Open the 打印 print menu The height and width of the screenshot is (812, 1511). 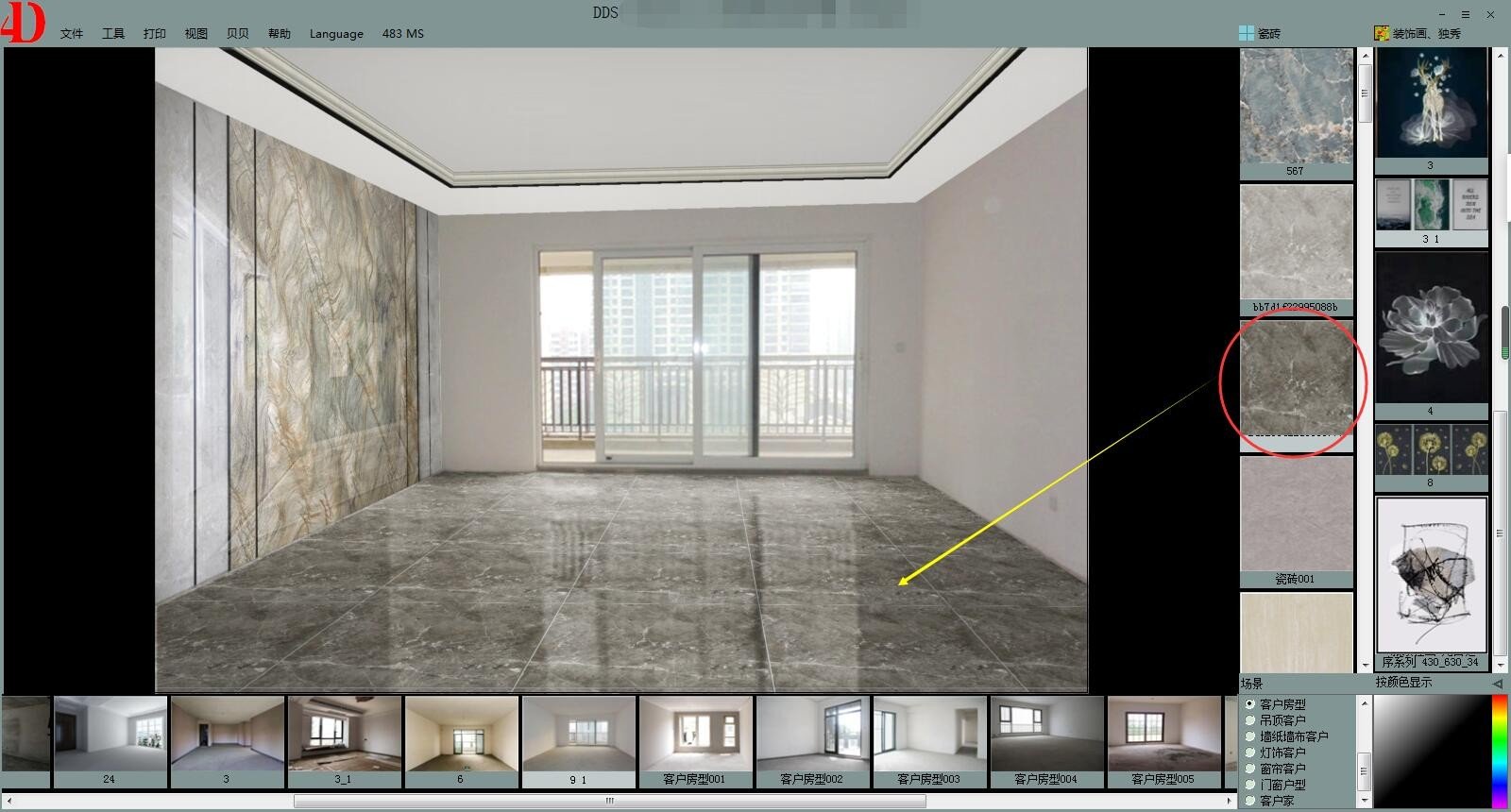[x=155, y=34]
